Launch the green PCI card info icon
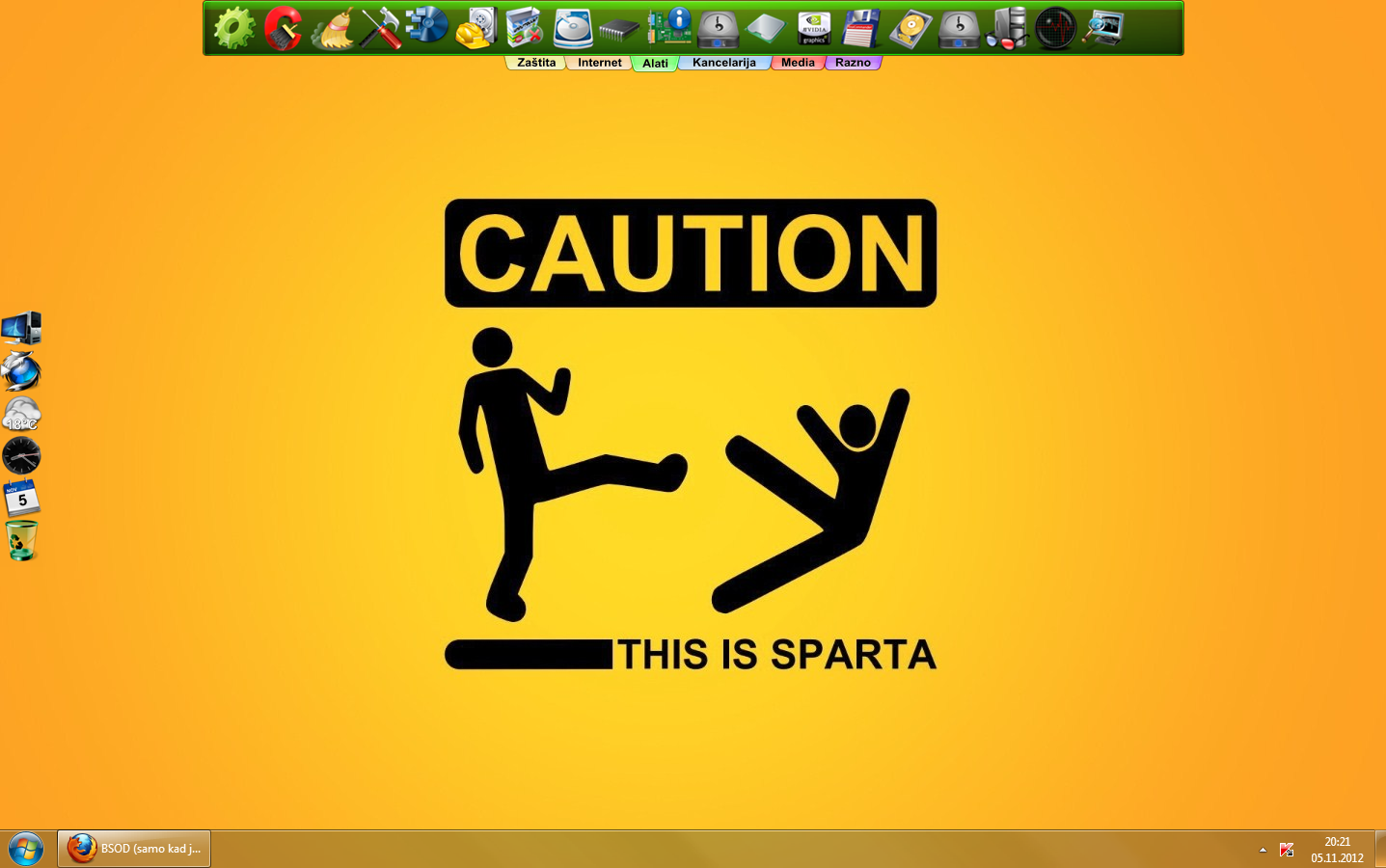 [669, 27]
